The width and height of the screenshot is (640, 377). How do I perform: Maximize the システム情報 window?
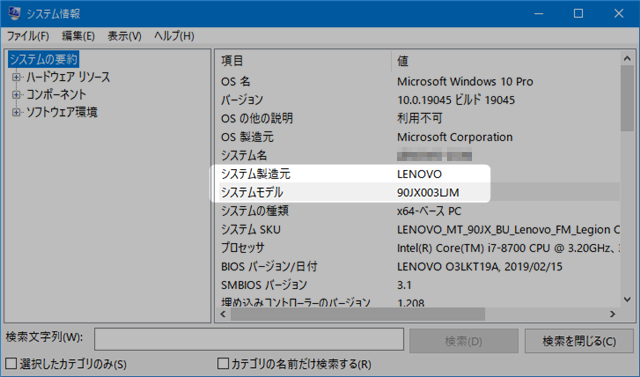point(578,13)
